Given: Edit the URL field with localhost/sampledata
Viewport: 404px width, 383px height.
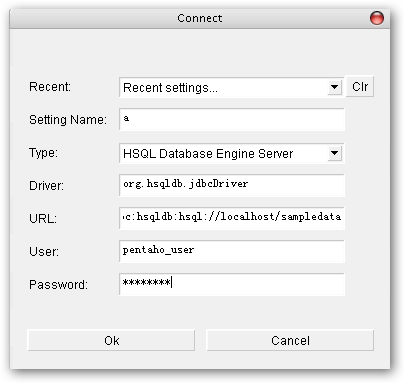Looking at the screenshot, I should click(x=232, y=218).
